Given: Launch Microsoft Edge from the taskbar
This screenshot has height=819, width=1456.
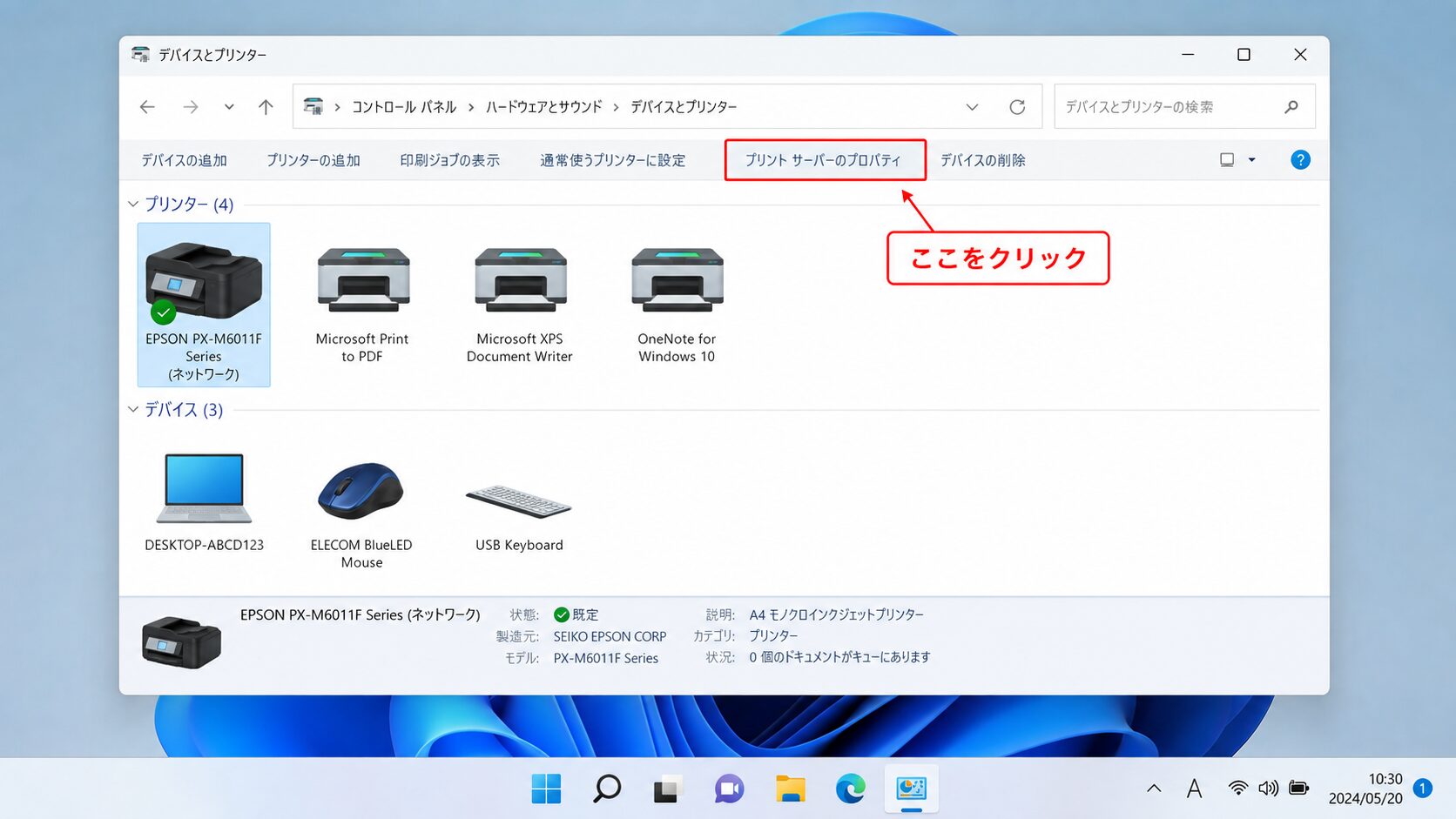Looking at the screenshot, I should (851, 789).
